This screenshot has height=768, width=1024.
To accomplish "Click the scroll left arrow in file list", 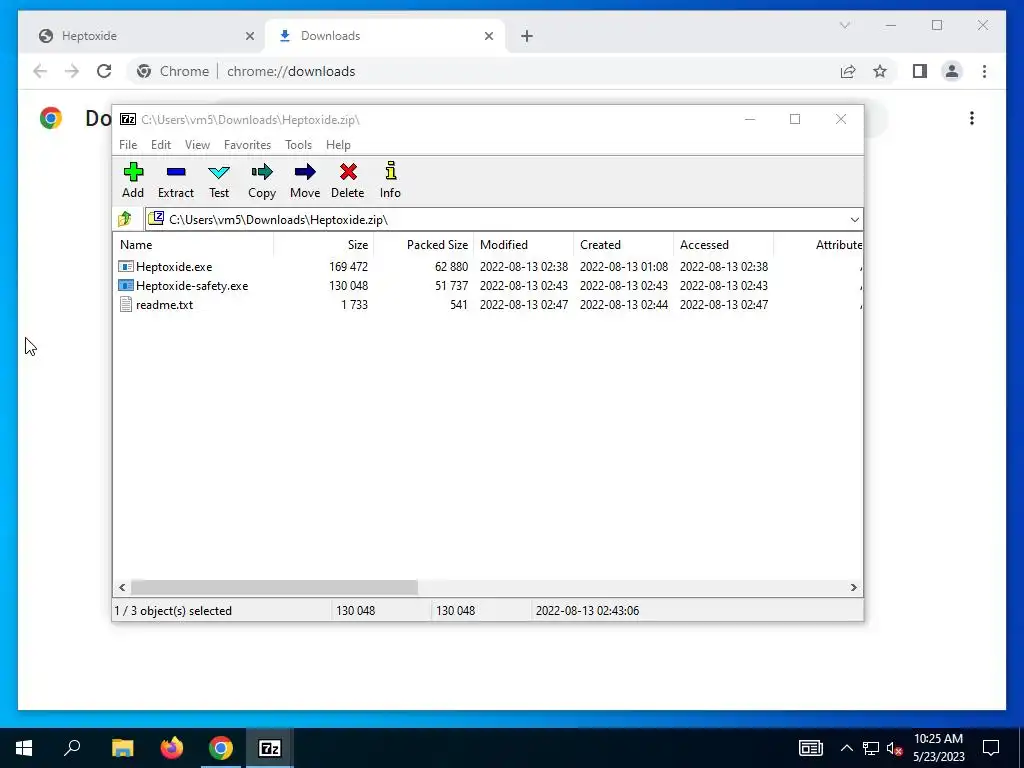I will 122,587.
